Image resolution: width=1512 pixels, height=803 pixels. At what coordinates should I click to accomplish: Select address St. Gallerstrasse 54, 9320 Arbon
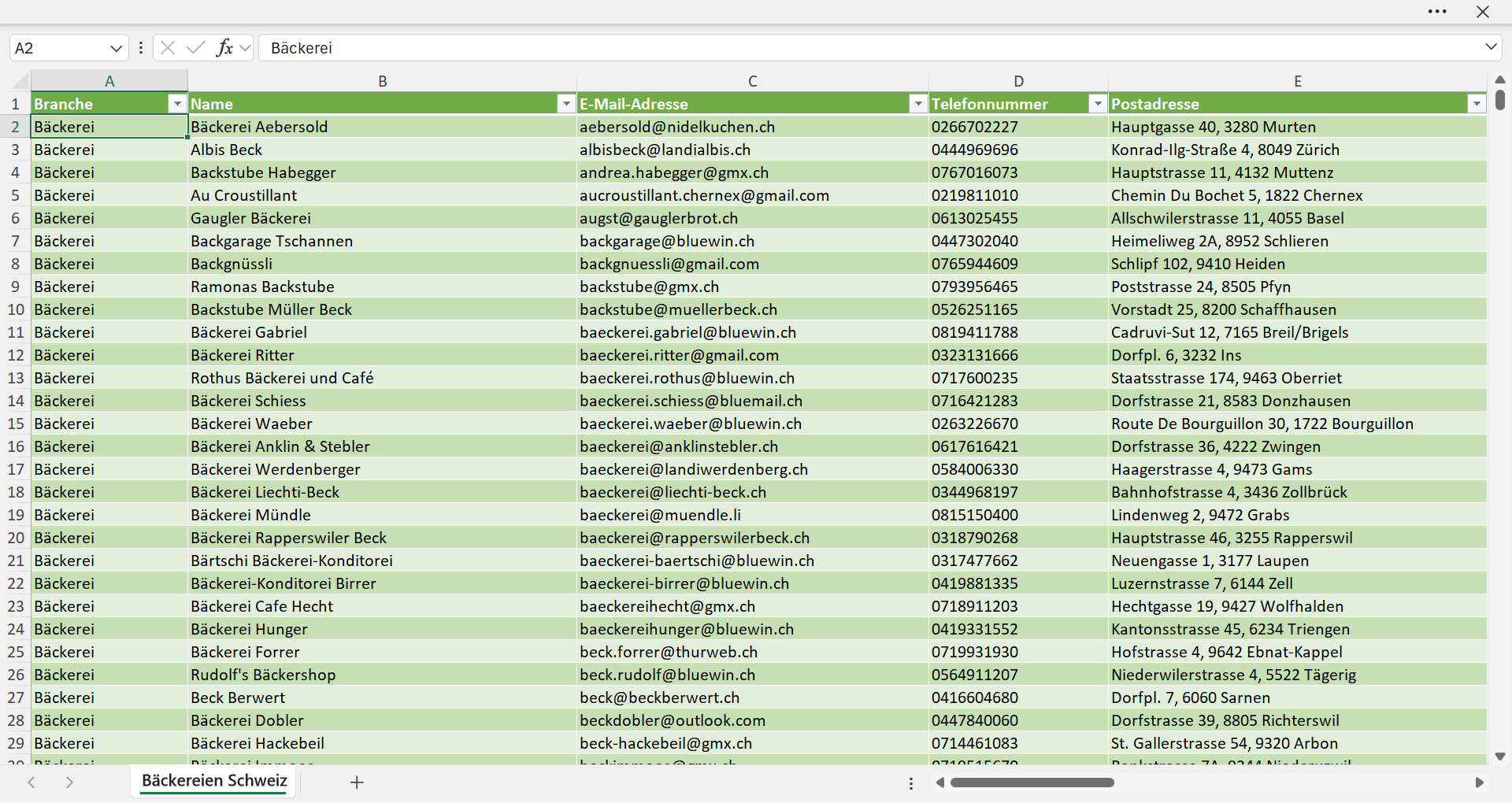point(1298,743)
